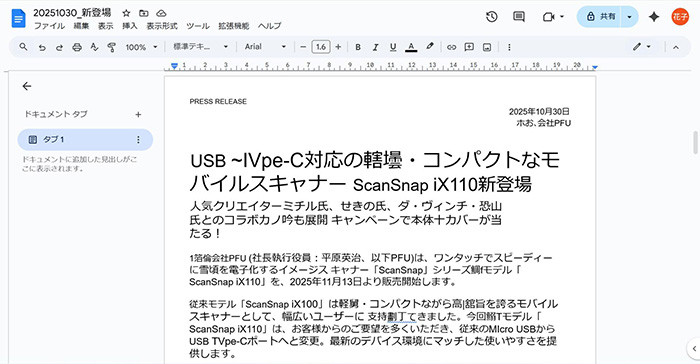Increase font size with plus button

[x=338, y=47]
